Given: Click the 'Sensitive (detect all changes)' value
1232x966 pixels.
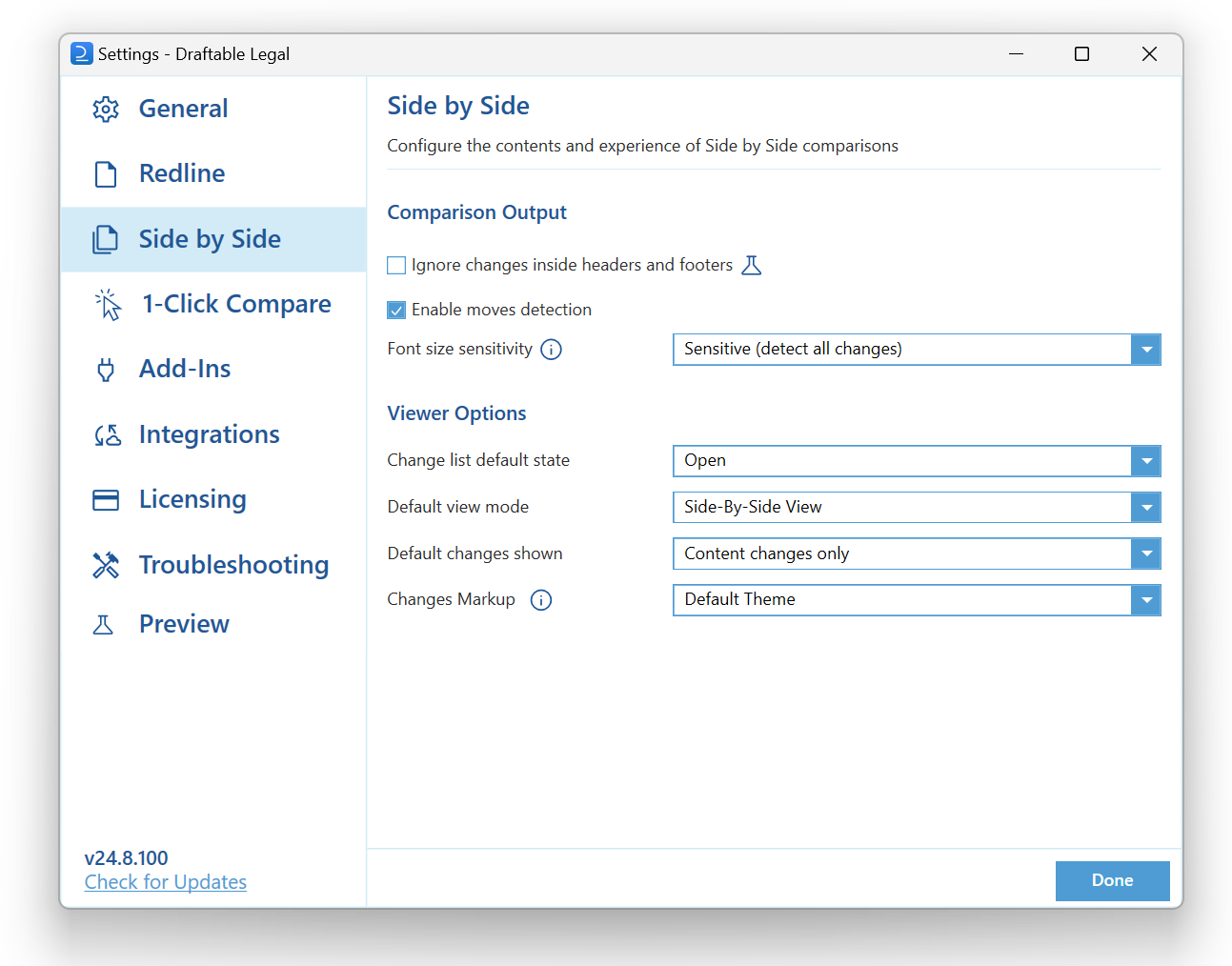Looking at the screenshot, I should tap(793, 349).
